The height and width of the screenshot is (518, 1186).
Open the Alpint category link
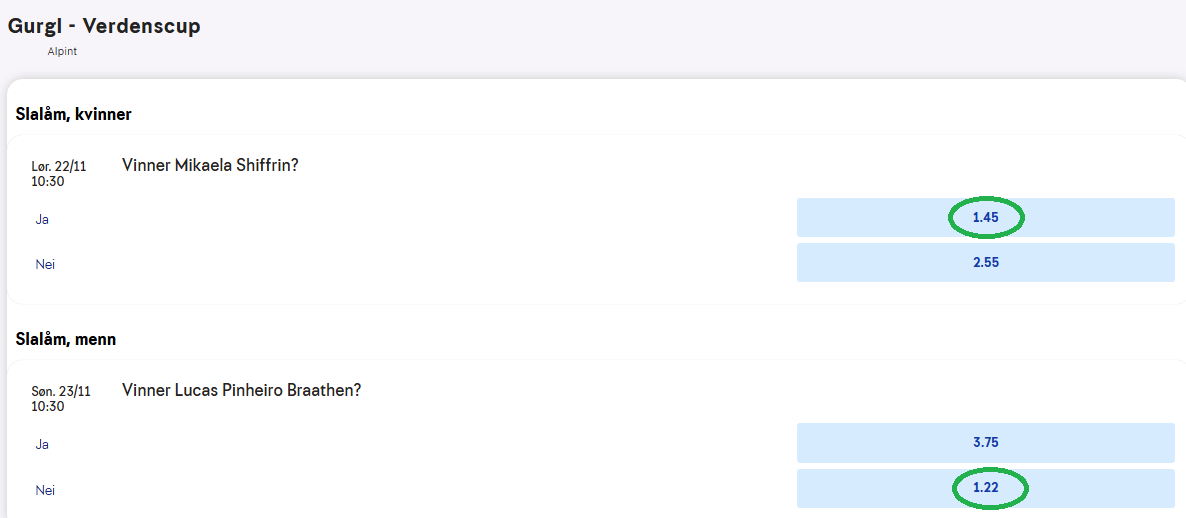pos(62,51)
